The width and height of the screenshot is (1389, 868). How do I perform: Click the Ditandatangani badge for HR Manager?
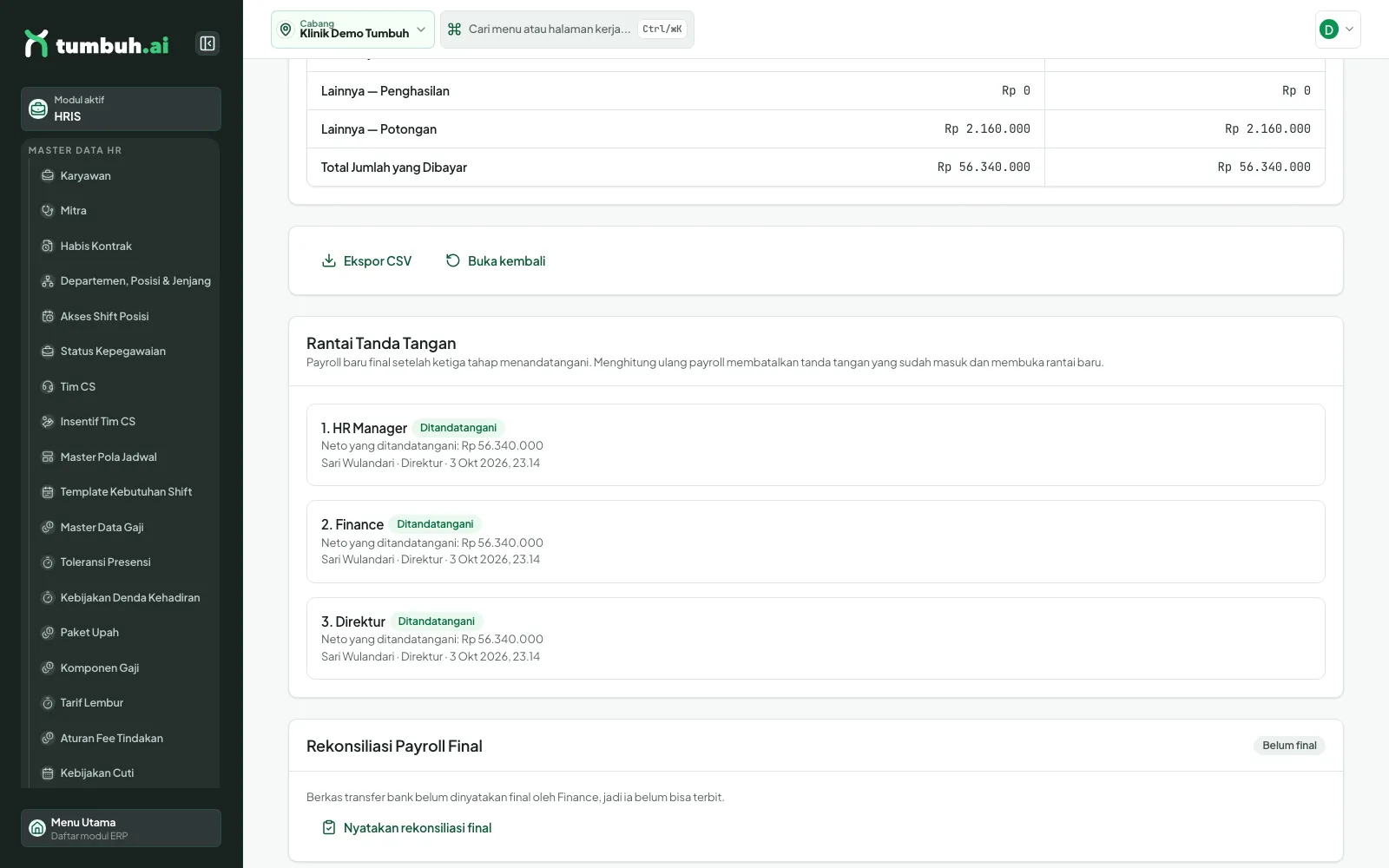pyautogui.click(x=458, y=428)
